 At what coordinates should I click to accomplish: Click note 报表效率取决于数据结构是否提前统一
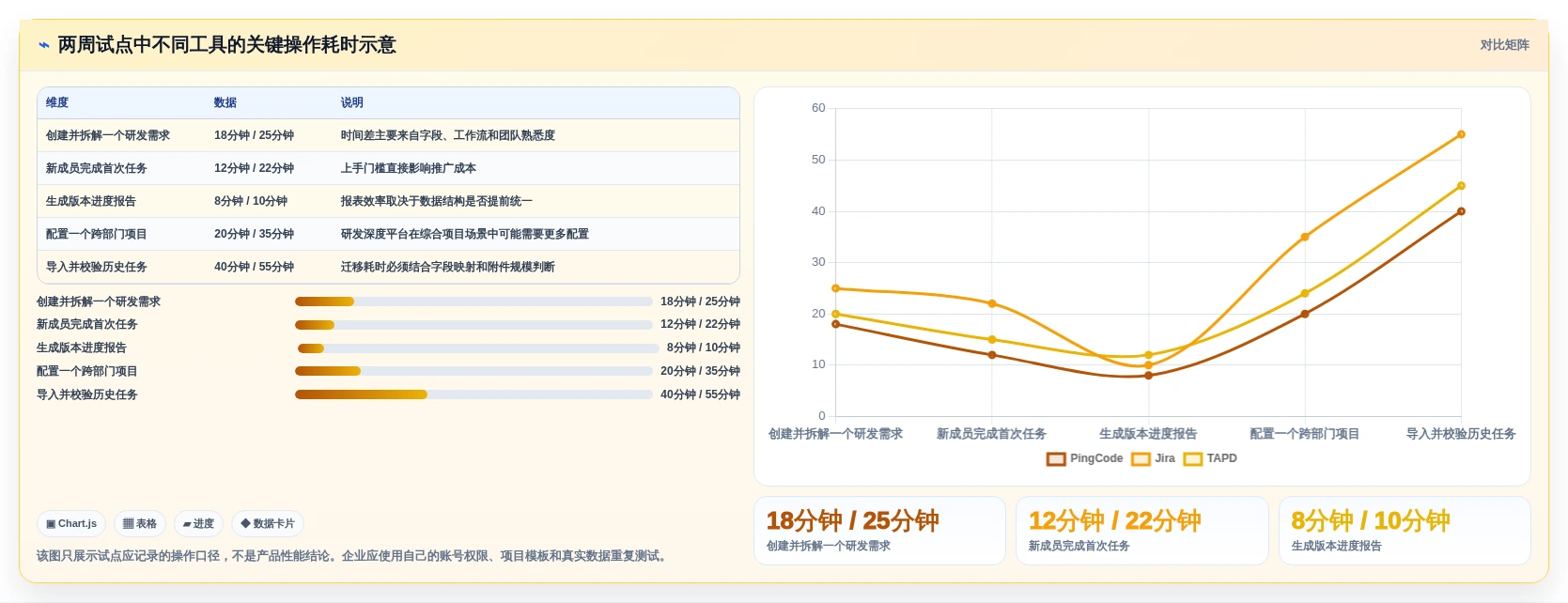click(437, 202)
